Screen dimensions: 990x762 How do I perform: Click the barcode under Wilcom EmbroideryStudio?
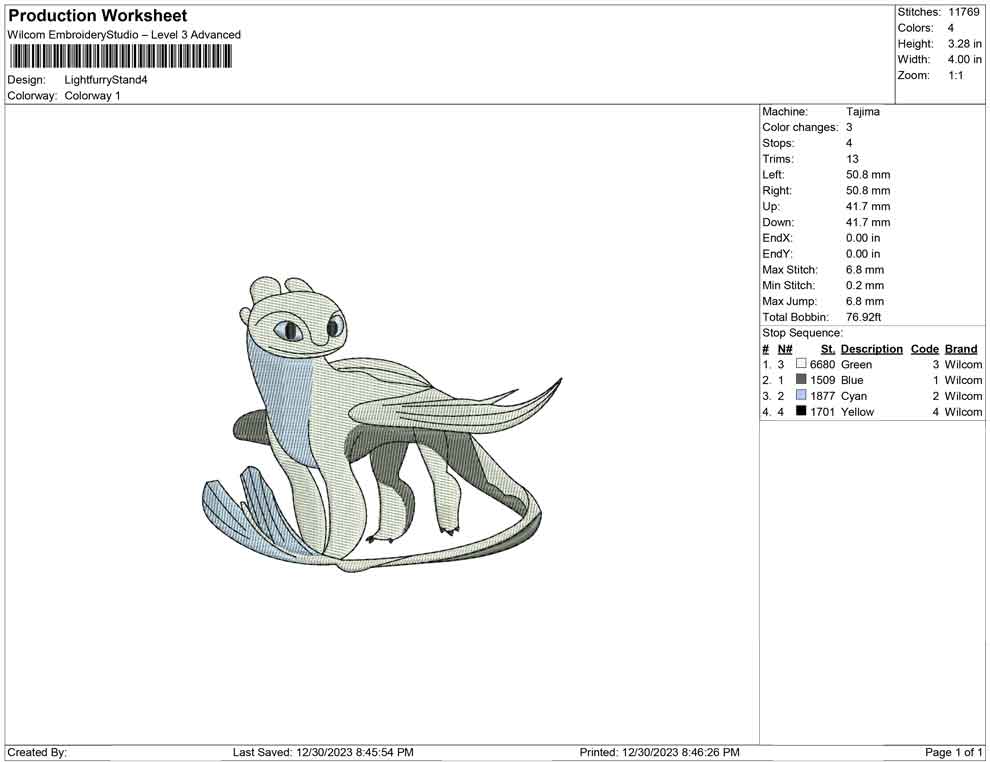(x=120, y=57)
